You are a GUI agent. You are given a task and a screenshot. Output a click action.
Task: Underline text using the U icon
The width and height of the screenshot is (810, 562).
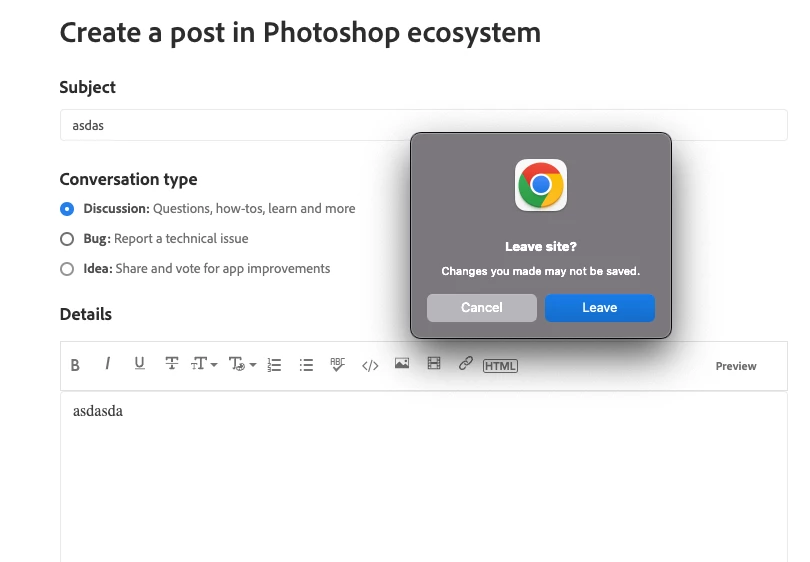(x=139, y=364)
